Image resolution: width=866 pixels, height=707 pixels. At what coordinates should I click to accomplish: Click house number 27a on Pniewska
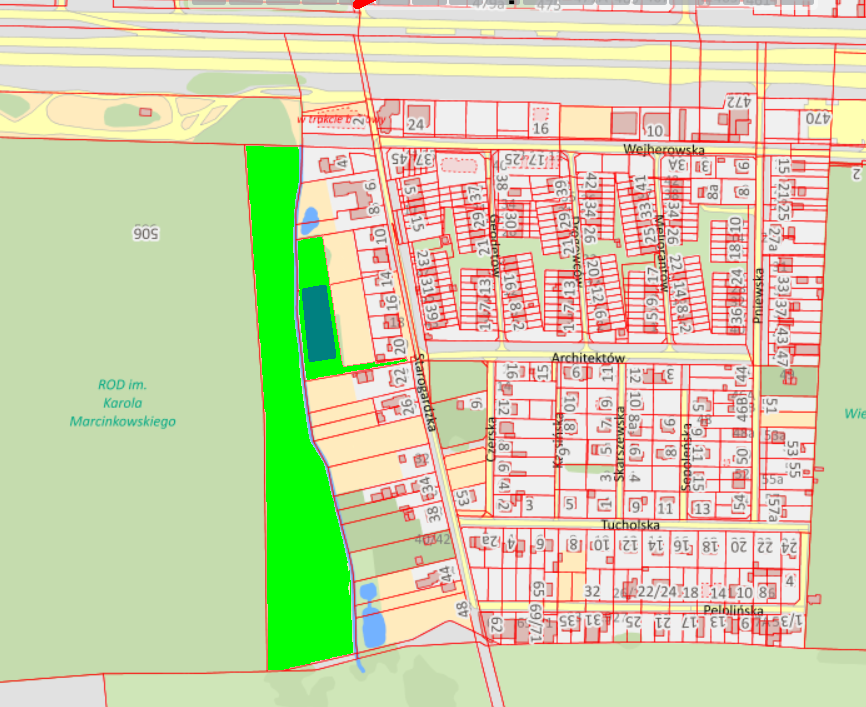[x=773, y=238]
